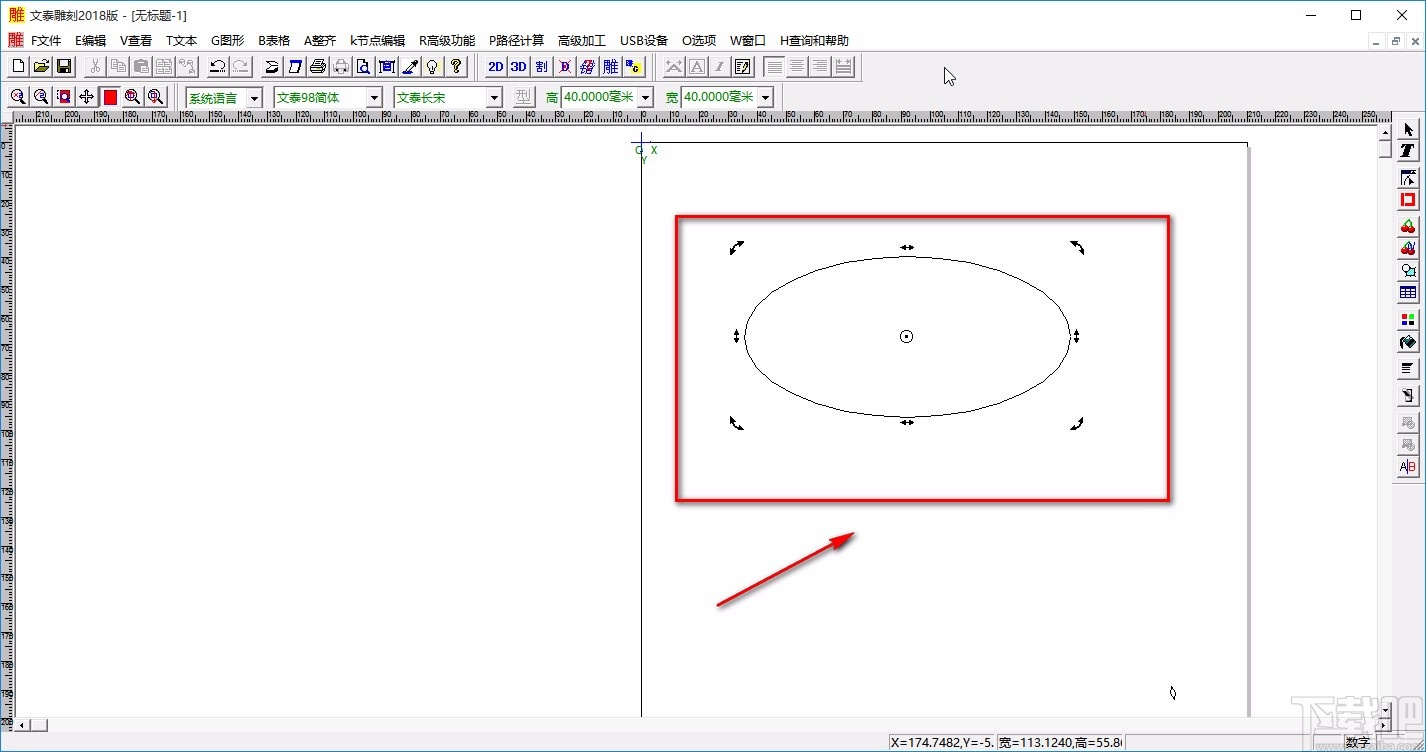Image resolution: width=1426 pixels, height=752 pixels.
Task: Click the 型 font type button
Action: 524,98
